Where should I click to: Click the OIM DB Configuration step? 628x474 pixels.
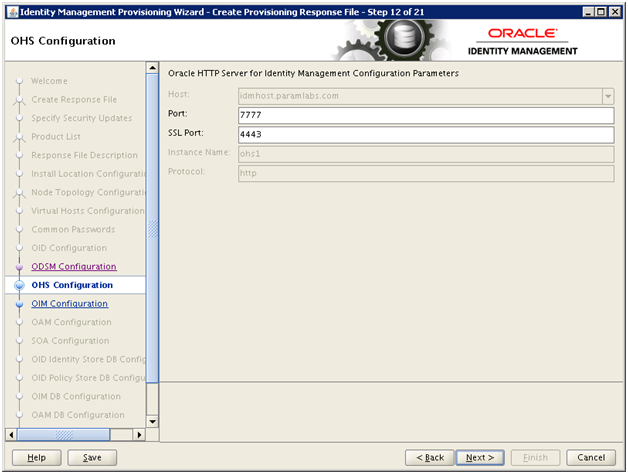pyautogui.click(x=76, y=396)
